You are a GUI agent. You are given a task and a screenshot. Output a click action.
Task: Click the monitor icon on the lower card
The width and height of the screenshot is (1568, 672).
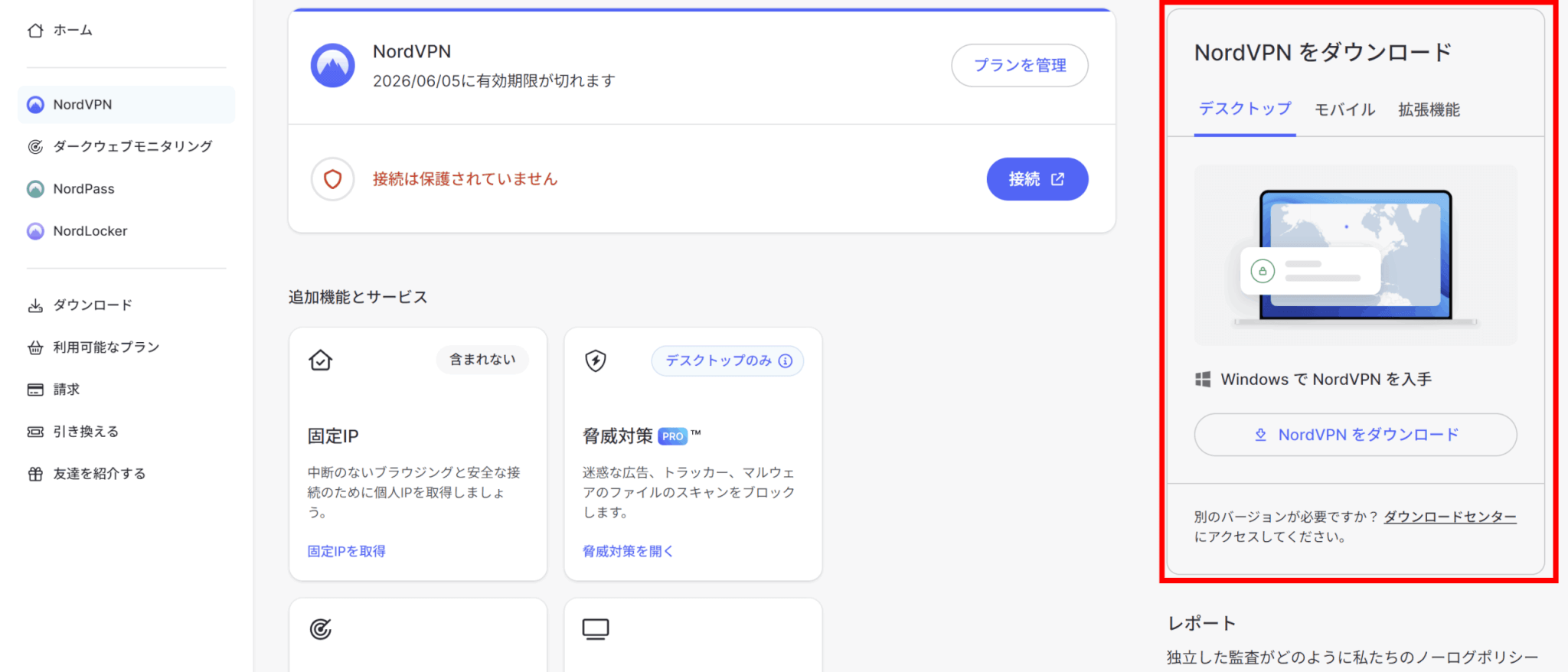click(x=596, y=629)
